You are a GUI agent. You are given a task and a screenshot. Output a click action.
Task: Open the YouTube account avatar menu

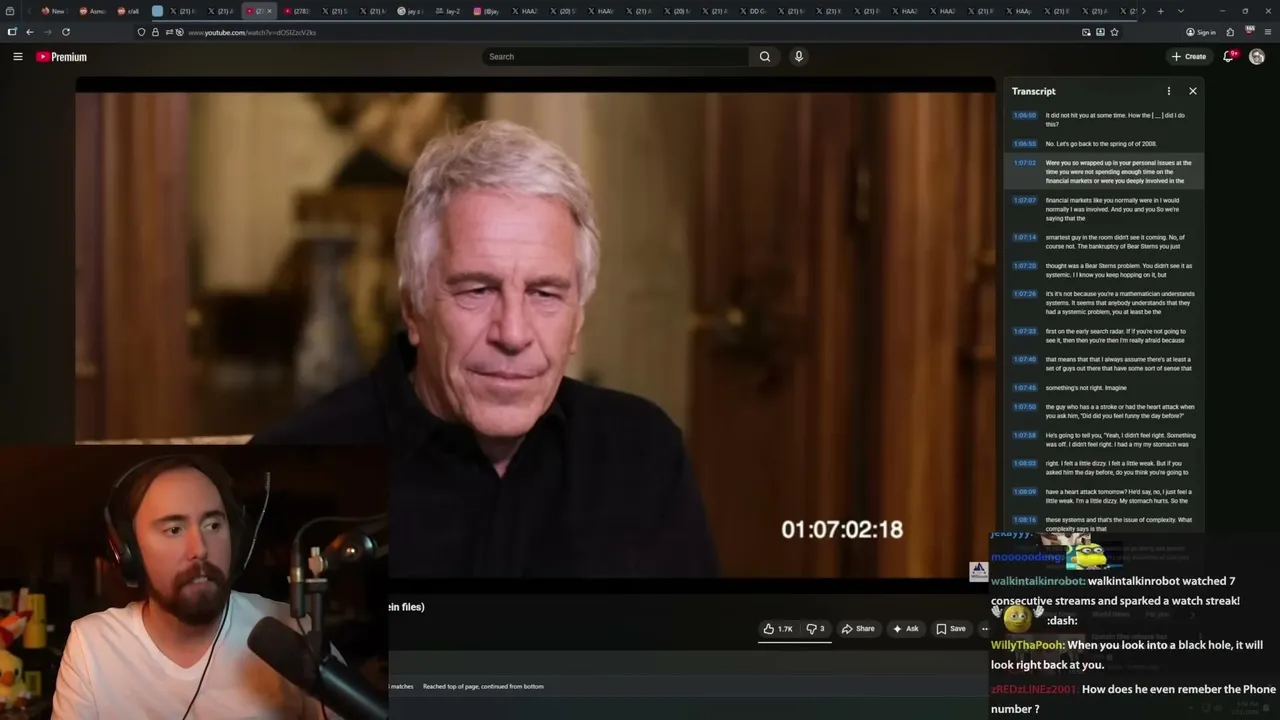(1257, 57)
